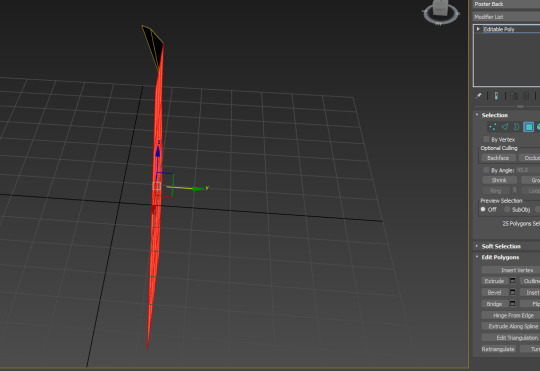The width and height of the screenshot is (540, 371).
Task: Click Hinge From Edge button
Action: tap(511, 315)
